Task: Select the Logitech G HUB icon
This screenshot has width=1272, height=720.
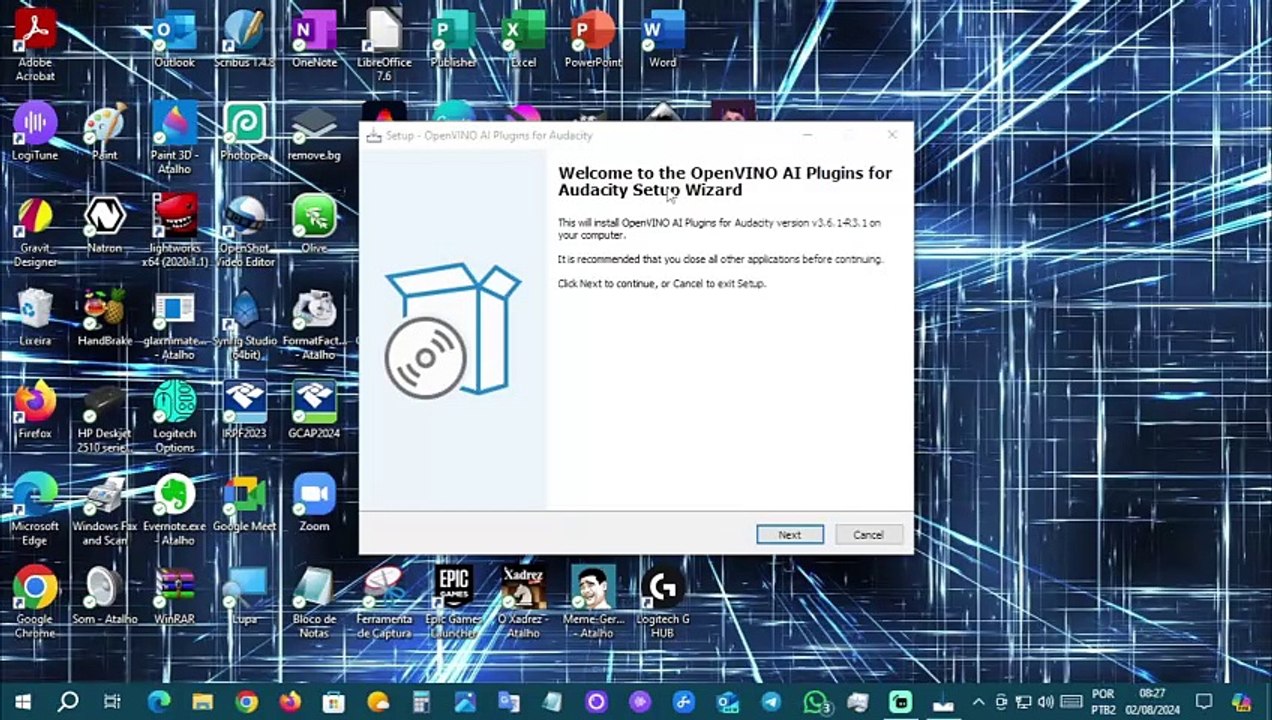Action: pos(662,603)
